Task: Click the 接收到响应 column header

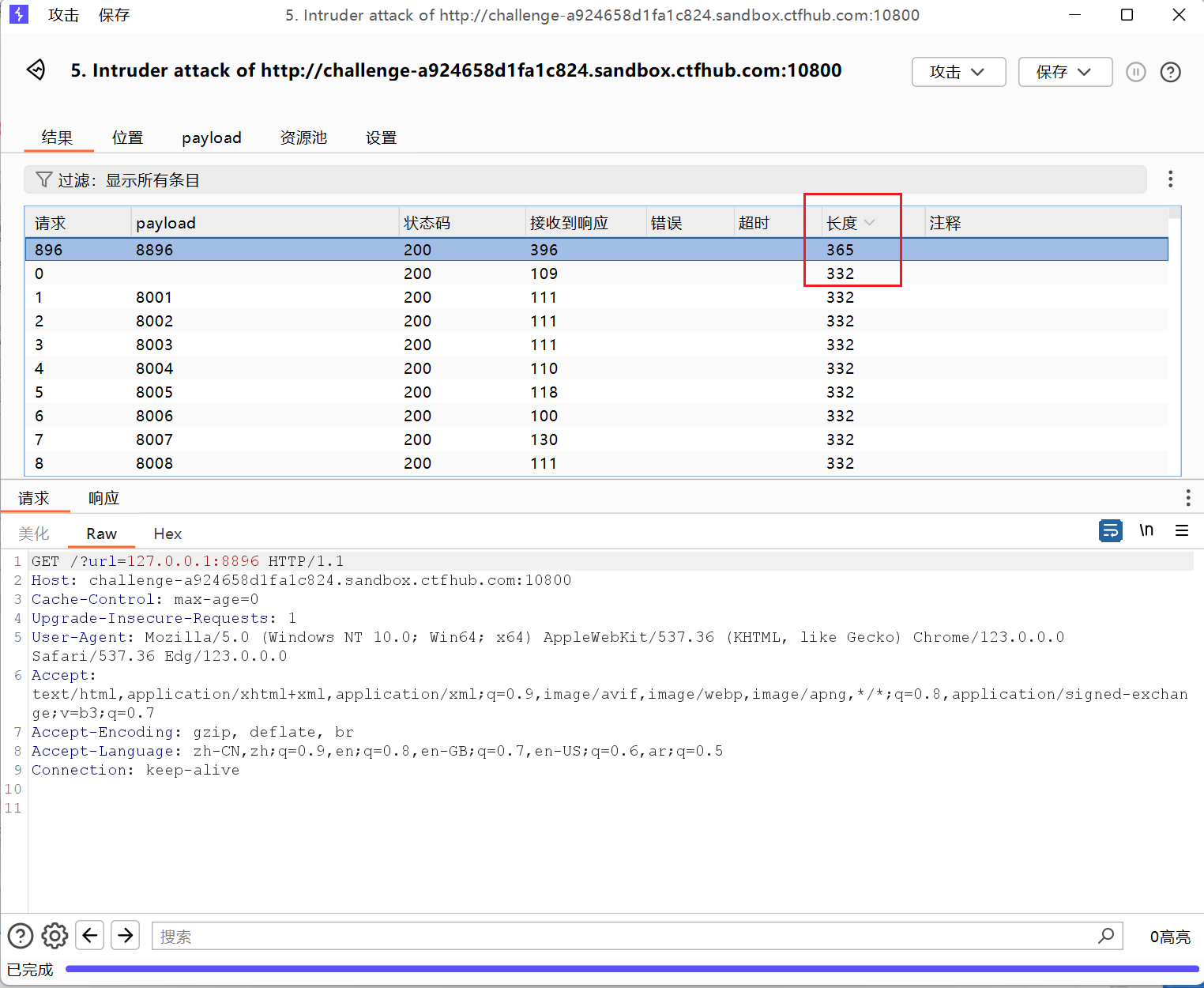Action: [x=585, y=223]
